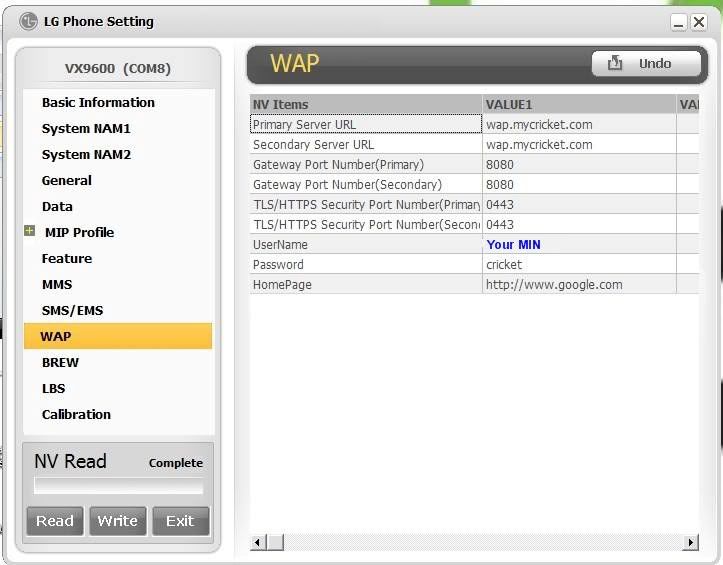Click the VALUE1 column header
The height and width of the screenshot is (565, 723).
click(579, 104)
